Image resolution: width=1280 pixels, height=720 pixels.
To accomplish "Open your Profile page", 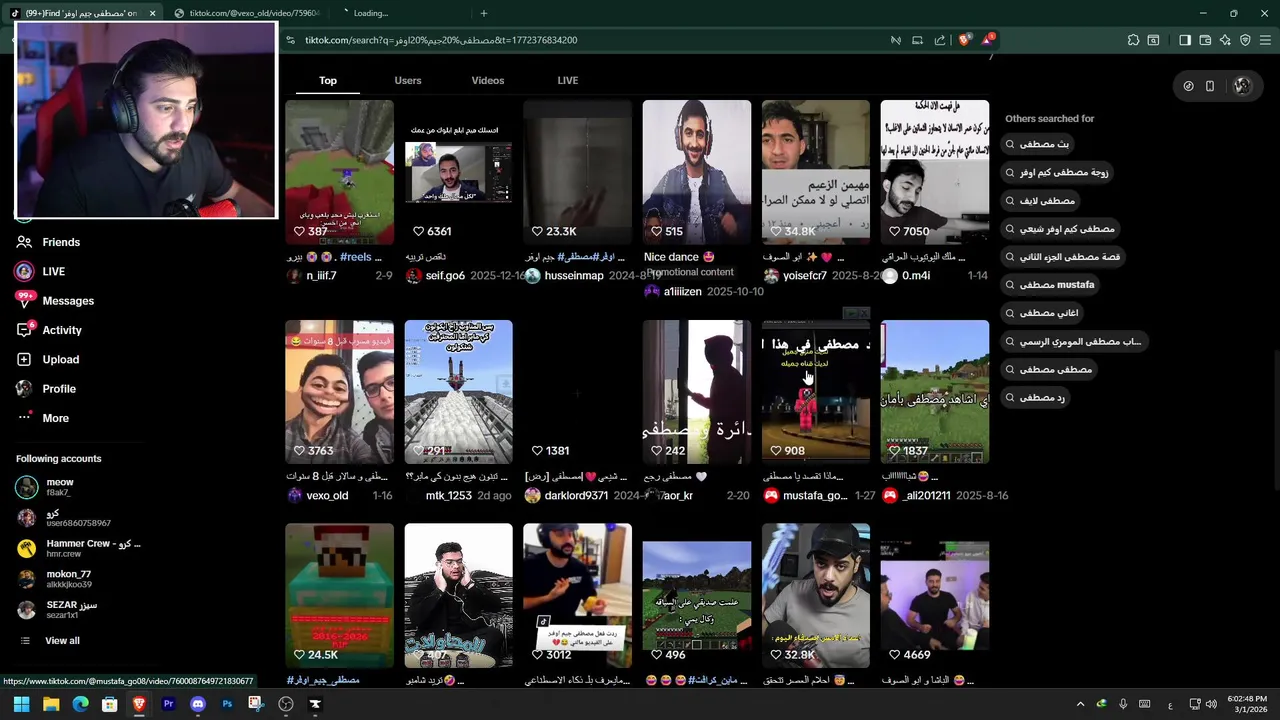I will pyautogui.click(x=45, y=389).
